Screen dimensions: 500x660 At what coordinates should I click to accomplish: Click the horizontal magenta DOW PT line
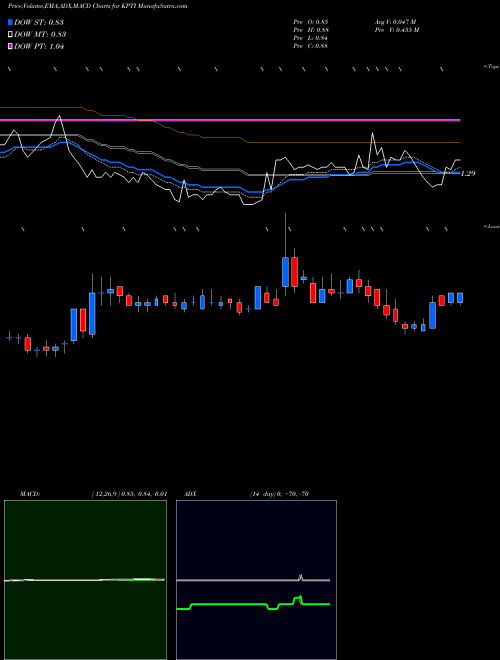pos(230,120)
